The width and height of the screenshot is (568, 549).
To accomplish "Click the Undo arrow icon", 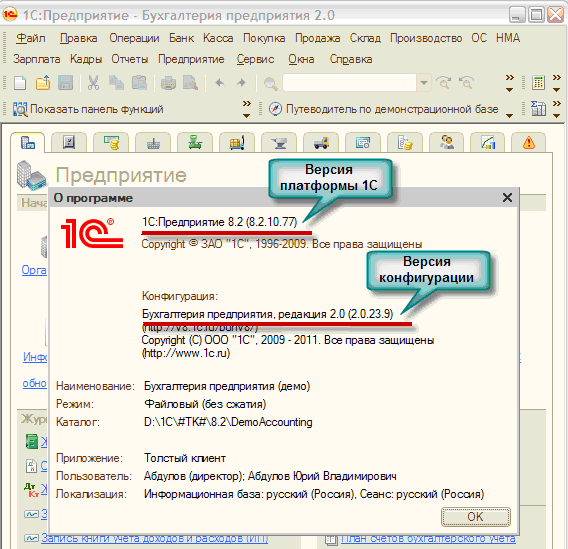I will tap(220, 83).
